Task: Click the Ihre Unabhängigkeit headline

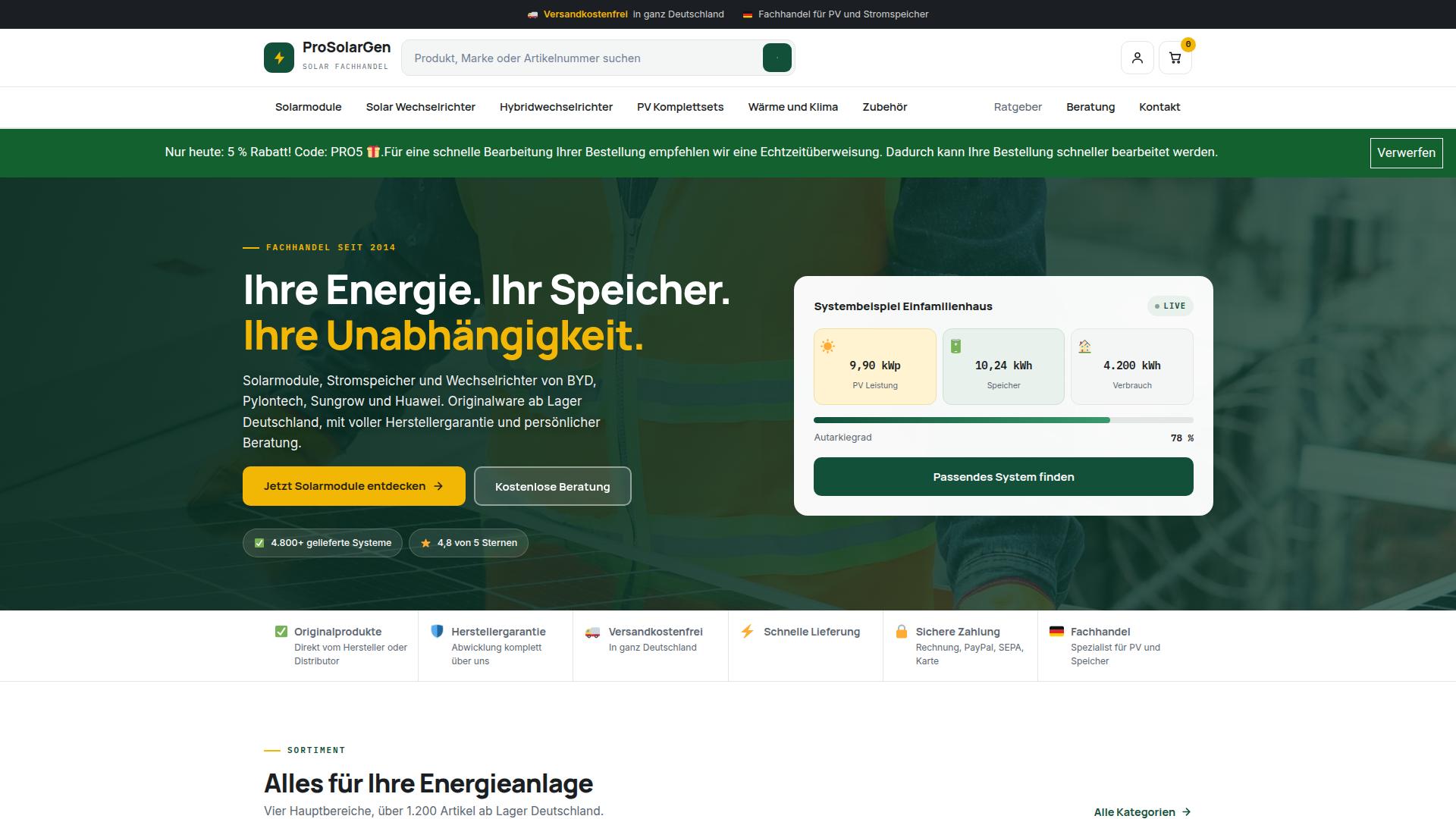Action: pos(444,335)
